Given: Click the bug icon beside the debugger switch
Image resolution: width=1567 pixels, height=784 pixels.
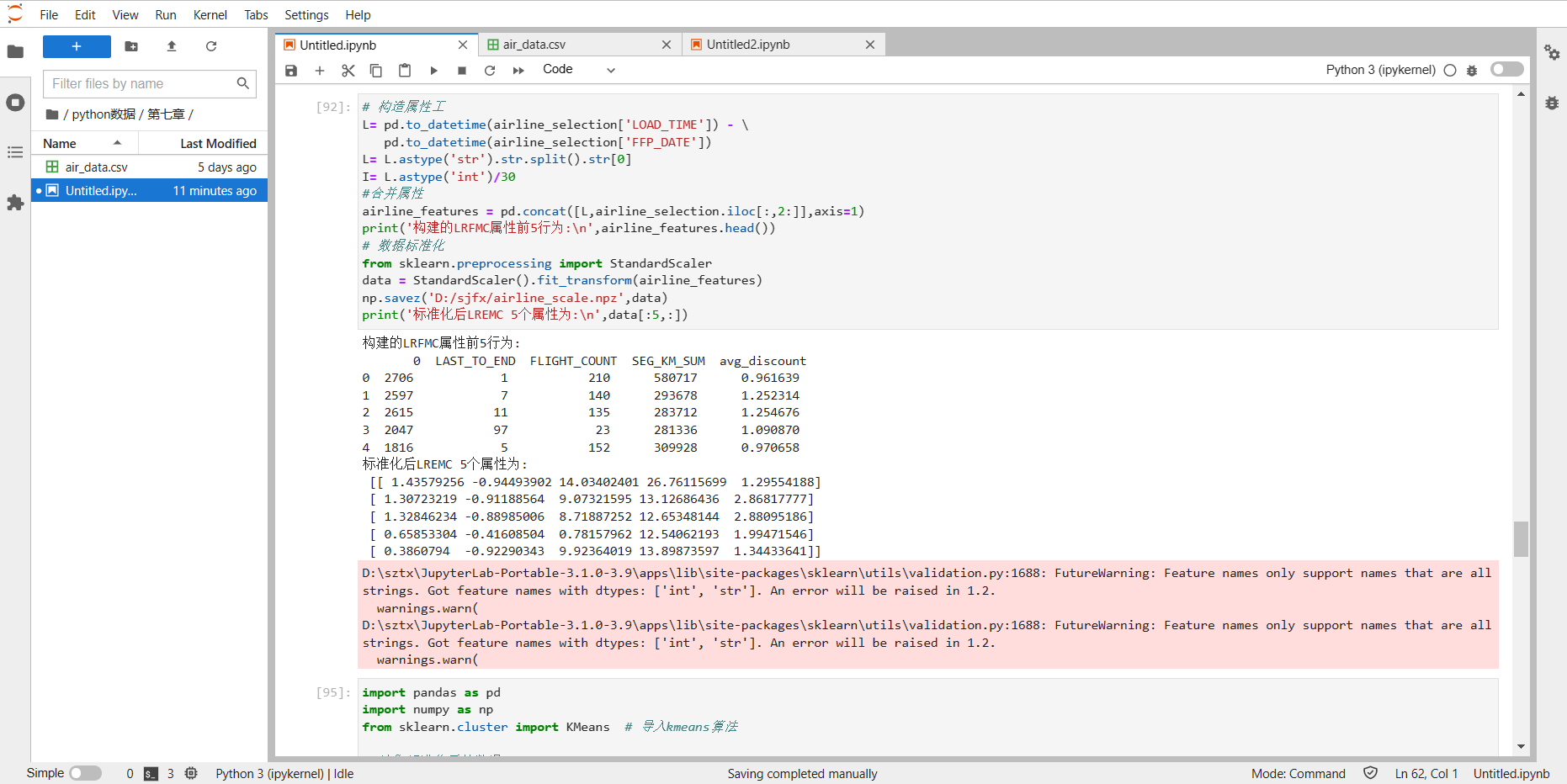Looking at the screenshot, I should [x=1472, y=71].
